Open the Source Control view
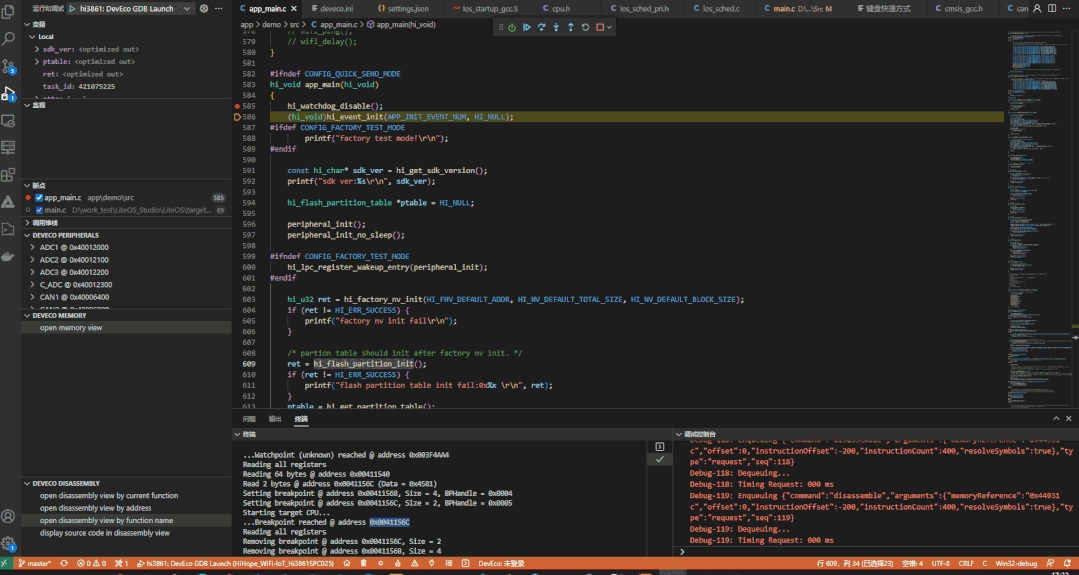 pyautogui.click(x=9, y=66)
